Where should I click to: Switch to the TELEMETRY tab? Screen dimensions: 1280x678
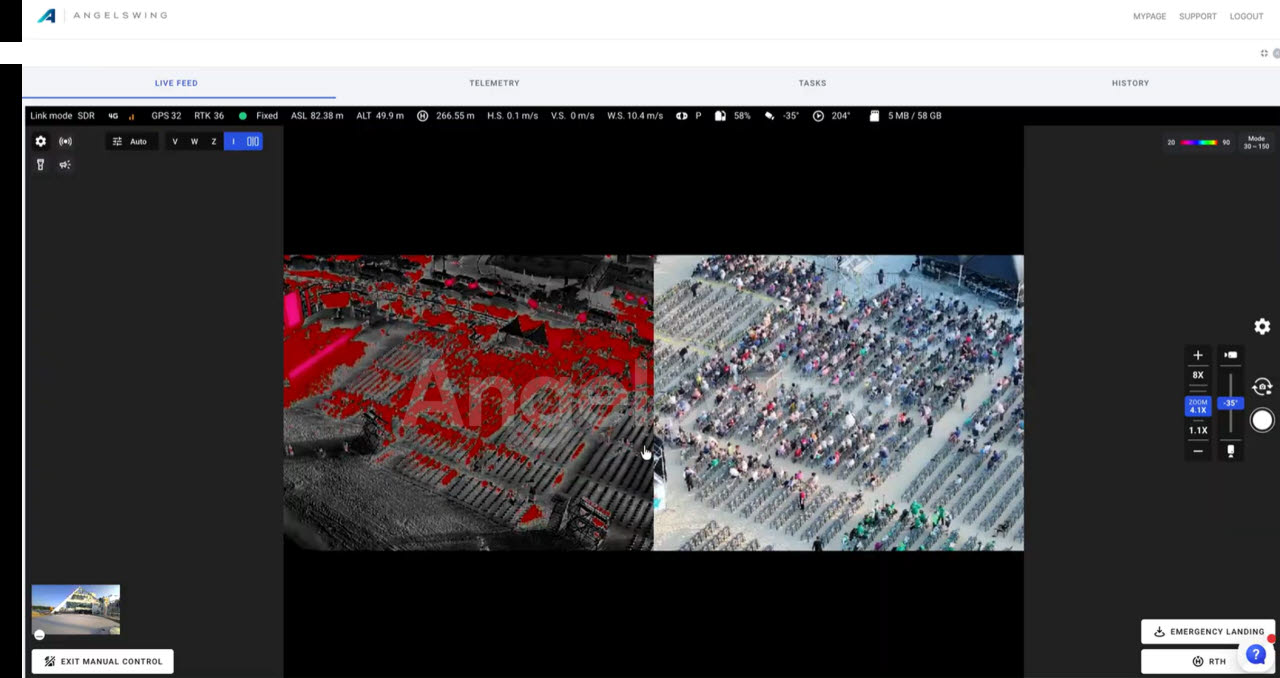click(494, 83)
